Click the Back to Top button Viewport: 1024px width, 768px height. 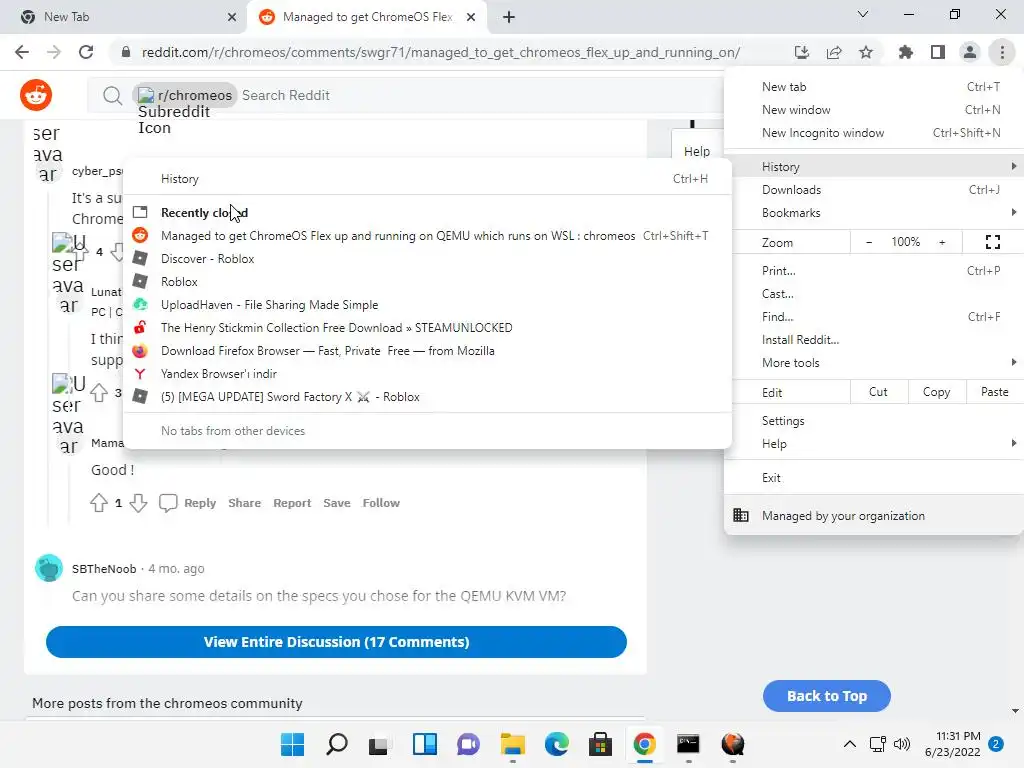827,696
